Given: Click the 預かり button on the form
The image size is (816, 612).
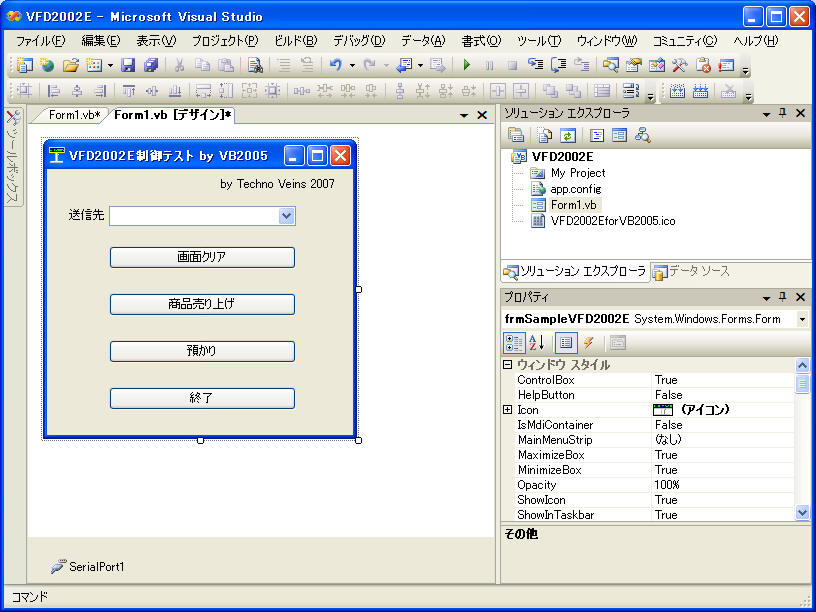Looking at the screenshot, I should [202, 351].
